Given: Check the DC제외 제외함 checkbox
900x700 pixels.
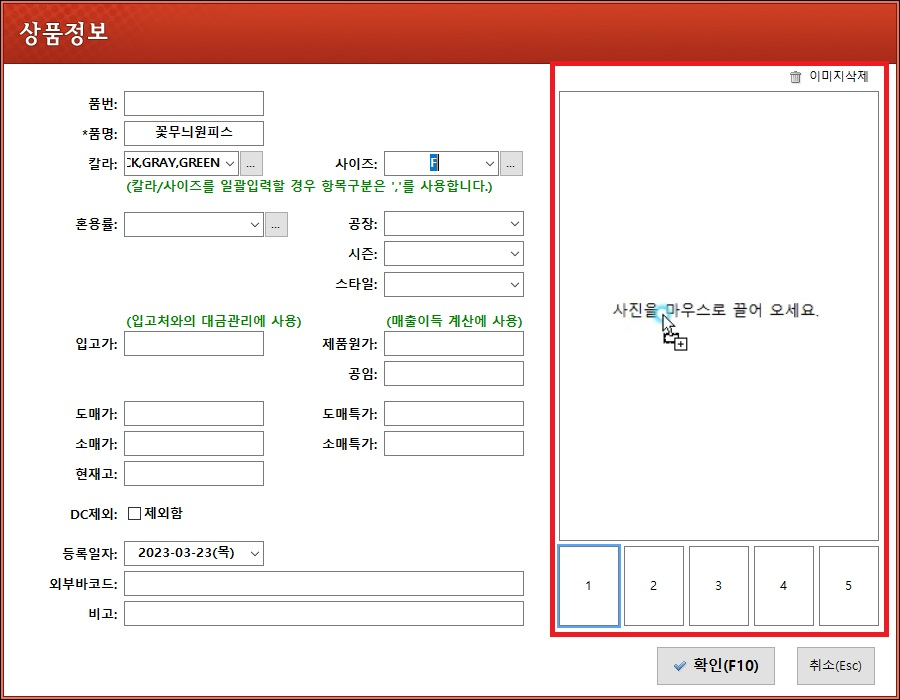Looking at the screenshot, I should (x=134, y=513).
